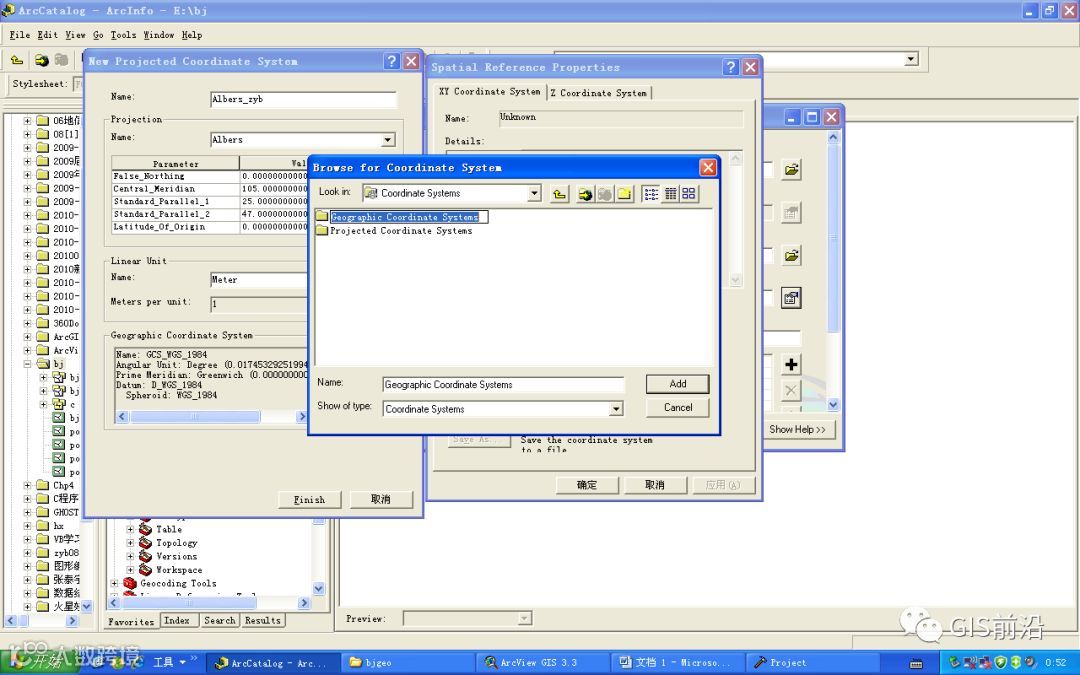The height and width of the screenshot is (675, 1080).
Task: Click the Versions toolset icon
Action: tap(145, 557)
